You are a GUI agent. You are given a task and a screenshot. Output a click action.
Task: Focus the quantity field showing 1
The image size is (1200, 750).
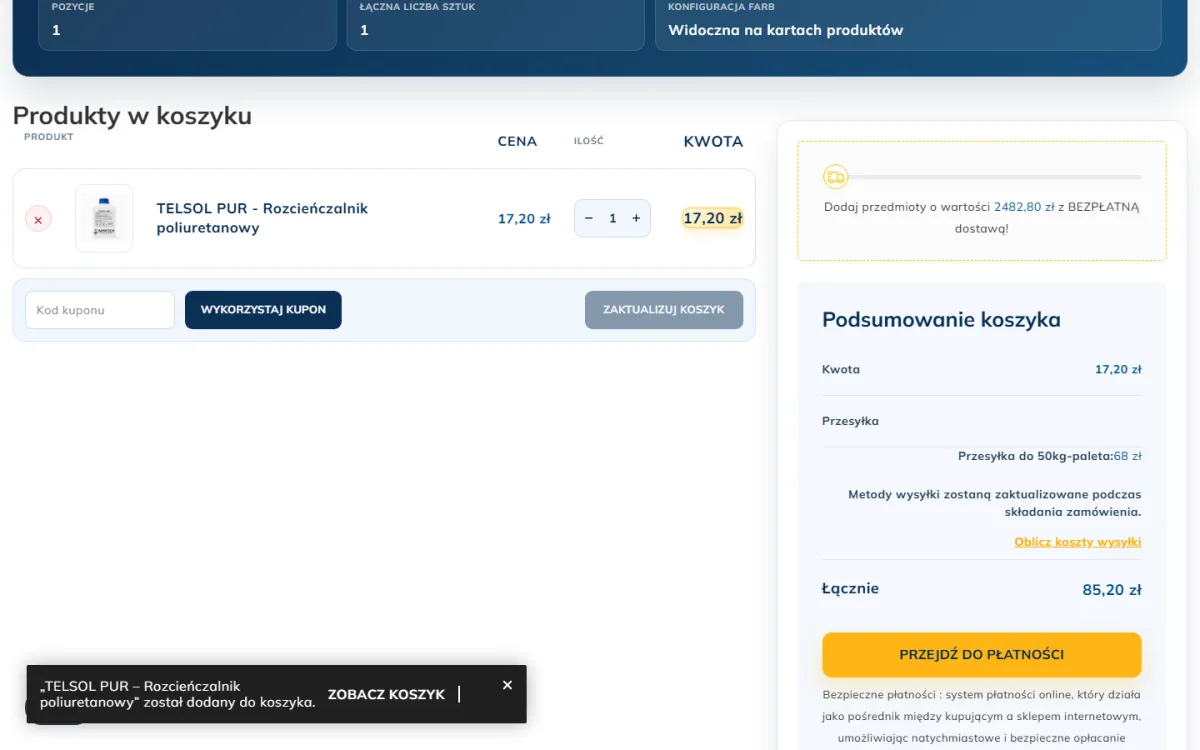point(613,218)
